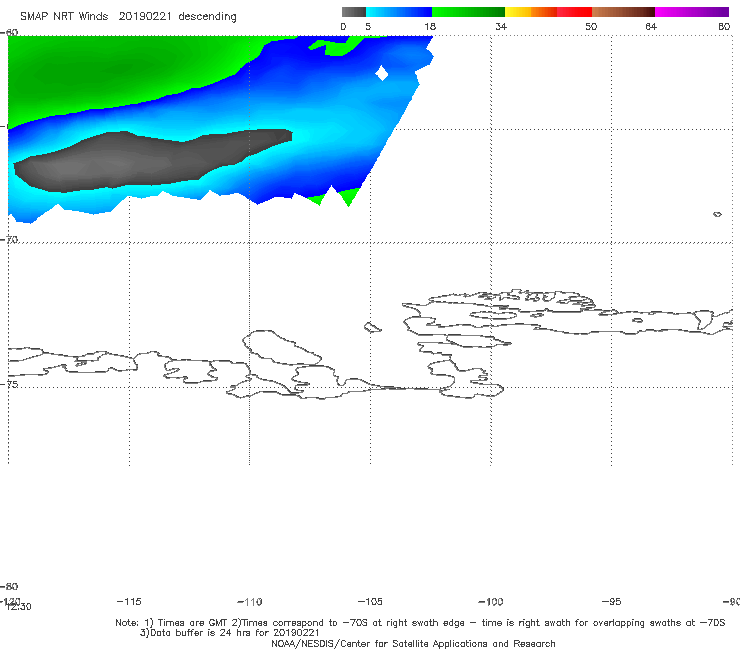
Task: Click the color bar label '18'
Action: [x=430, y=27]
